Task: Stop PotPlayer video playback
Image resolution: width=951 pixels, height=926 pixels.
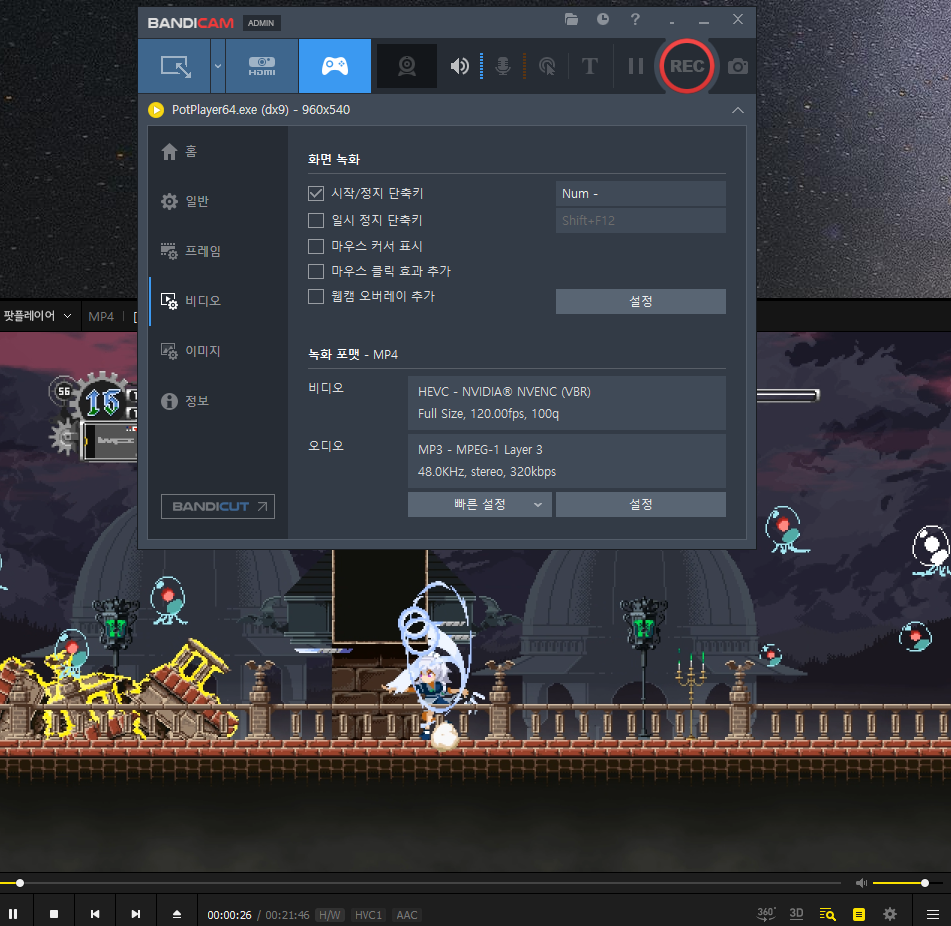Action: coord(54,913)
